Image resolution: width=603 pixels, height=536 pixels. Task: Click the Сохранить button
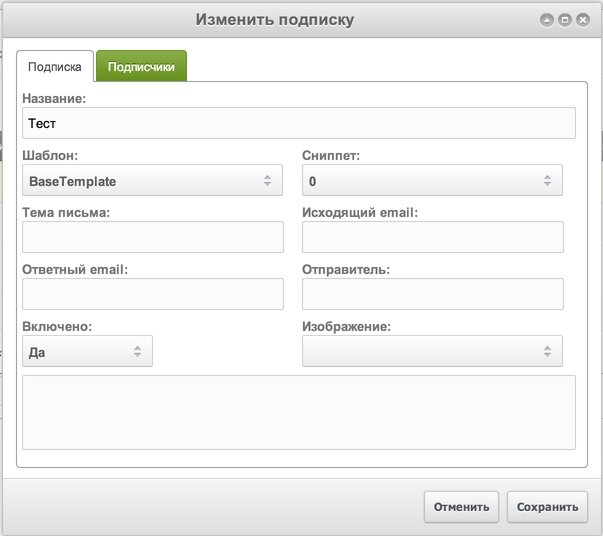pyautogui.click(x=547, y=507)
